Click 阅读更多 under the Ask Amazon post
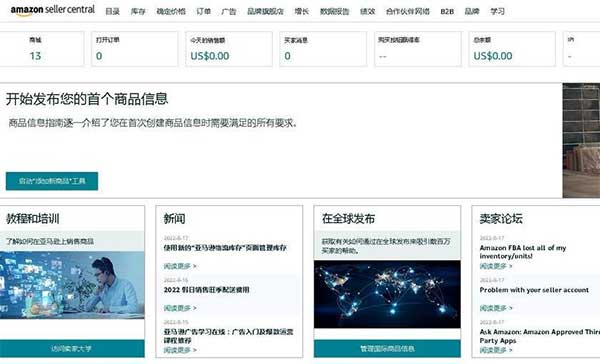 (496, 350)
